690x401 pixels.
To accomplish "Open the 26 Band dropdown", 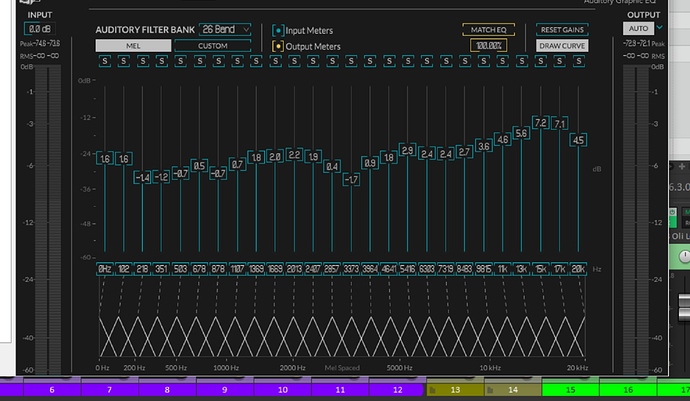I will click(225, 29).
